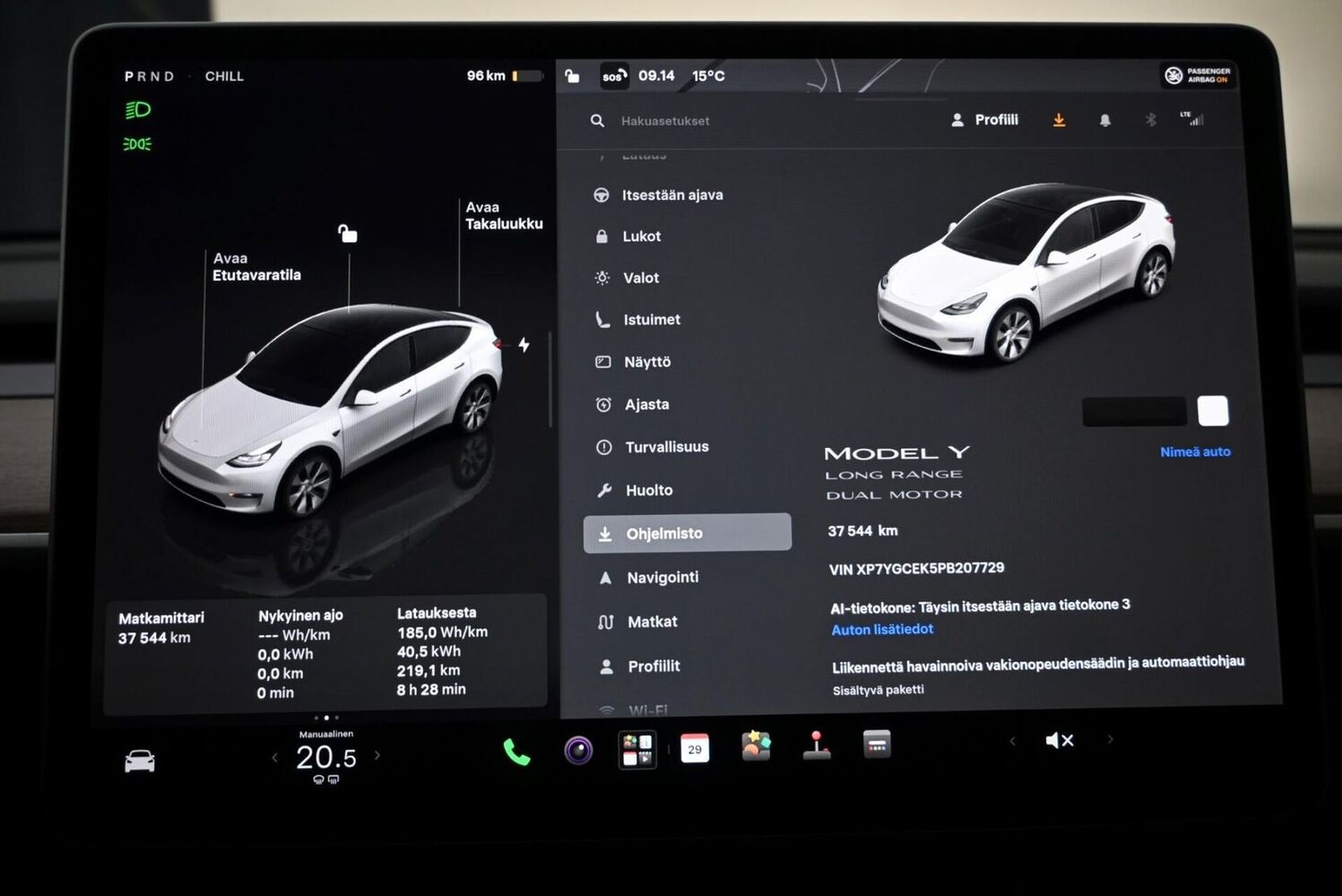Open Bluetooth settings icon
1342x896 pixels.
click(1151, 119)
